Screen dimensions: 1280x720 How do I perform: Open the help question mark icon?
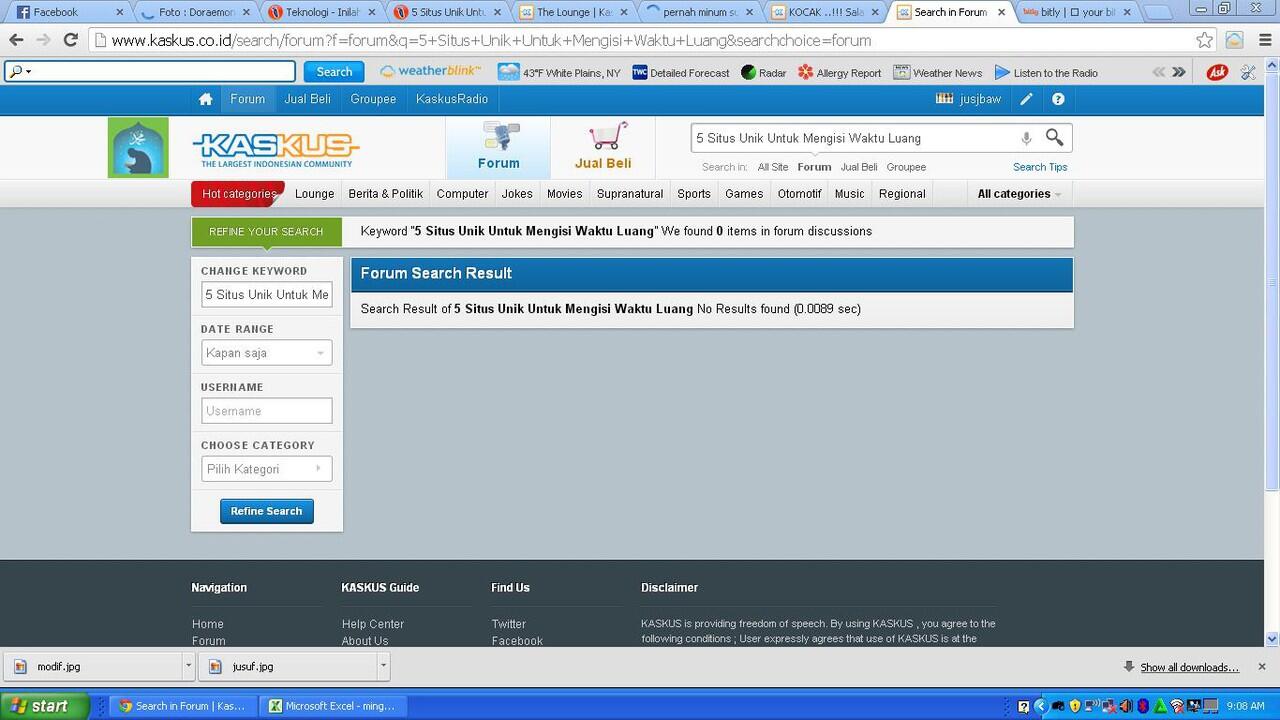(1058, 99)
